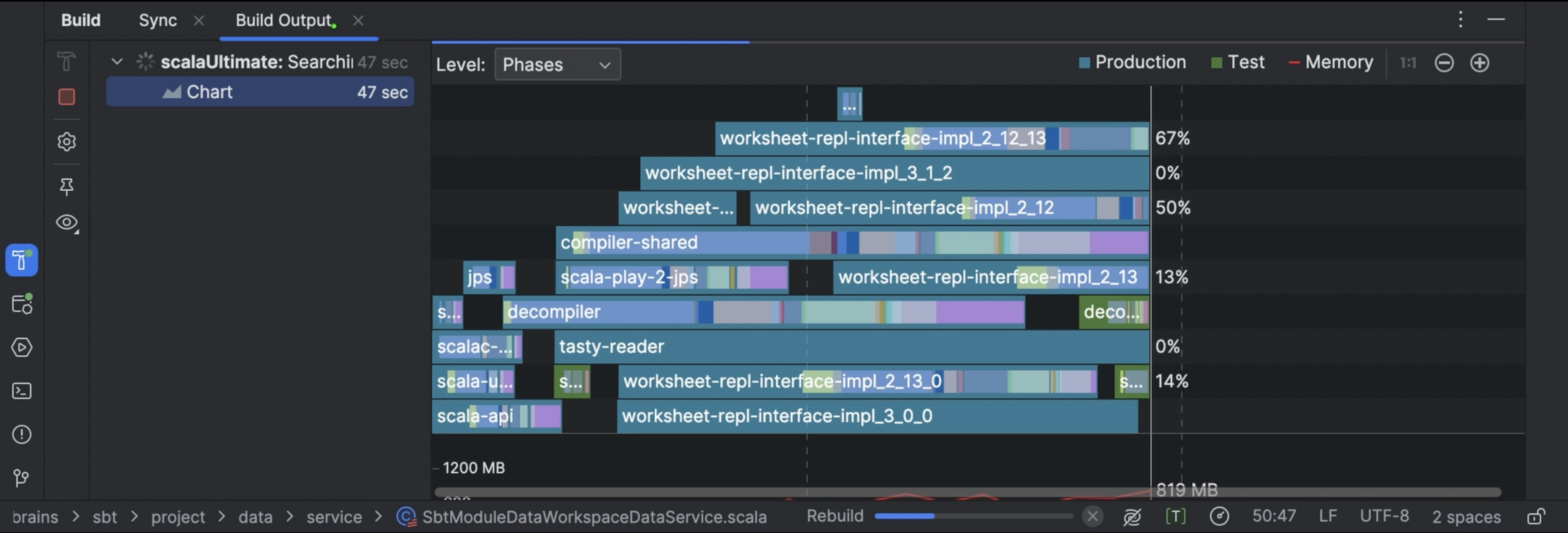The width and height of the screenshot is (1568, 533).
Task: Click the compile server gauge icon in the status bar
Action: pos(1219,516)
